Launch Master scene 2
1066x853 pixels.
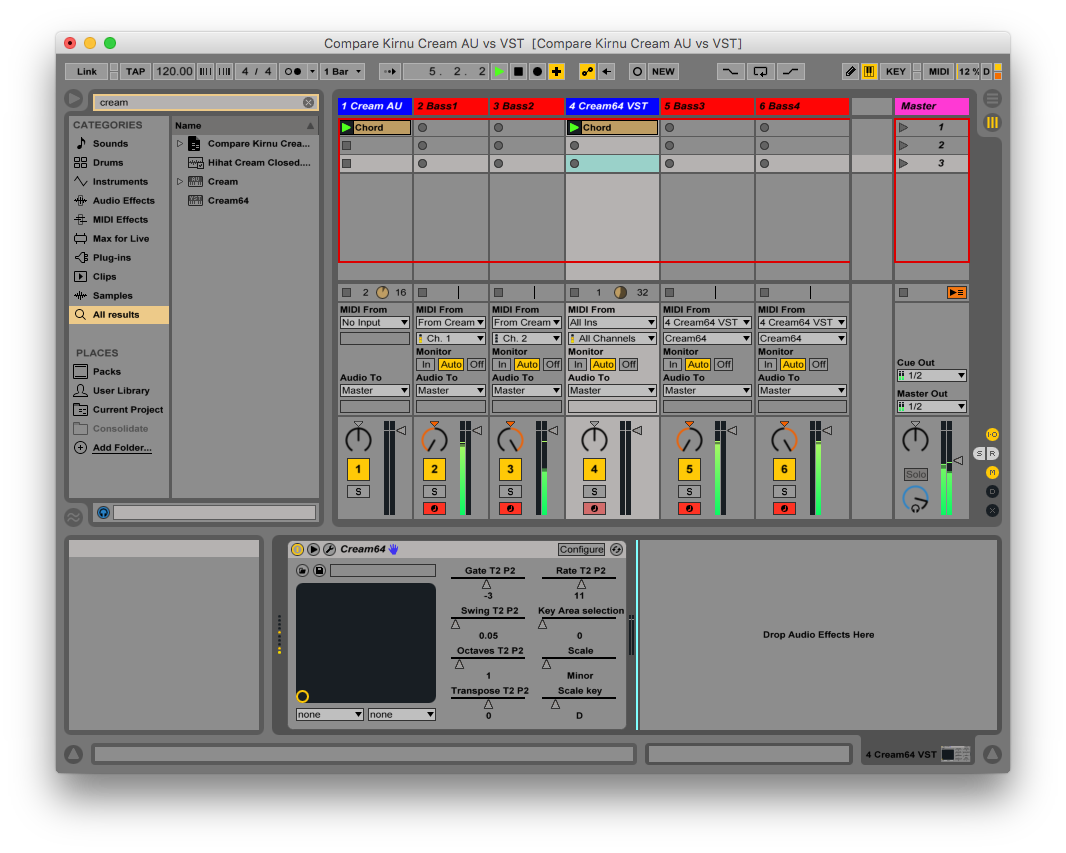click(x=904, y=145)
